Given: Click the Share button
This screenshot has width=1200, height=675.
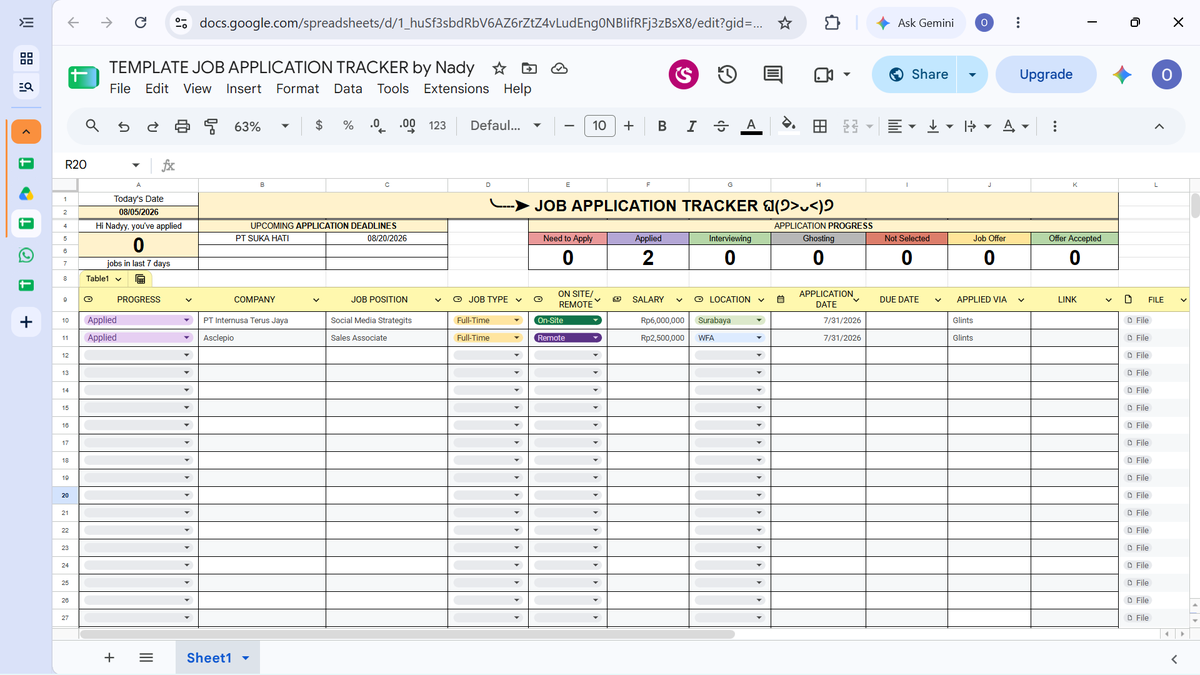Looking at the screenshot, I should [917, 74].
